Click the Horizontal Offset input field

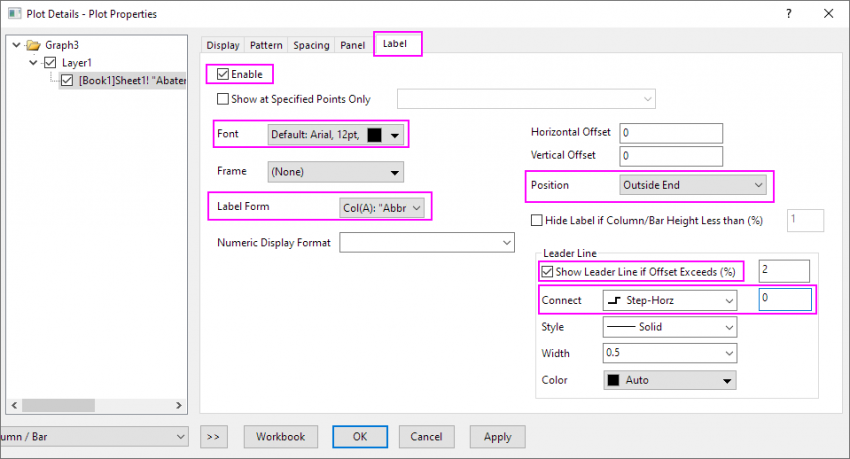coord(670,133)
